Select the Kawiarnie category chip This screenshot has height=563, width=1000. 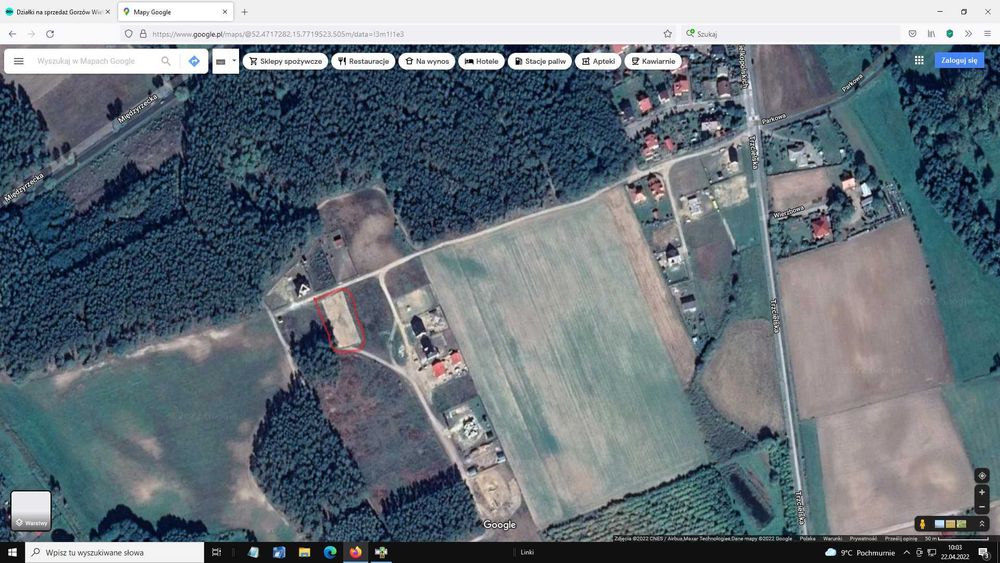click(652, 61)
